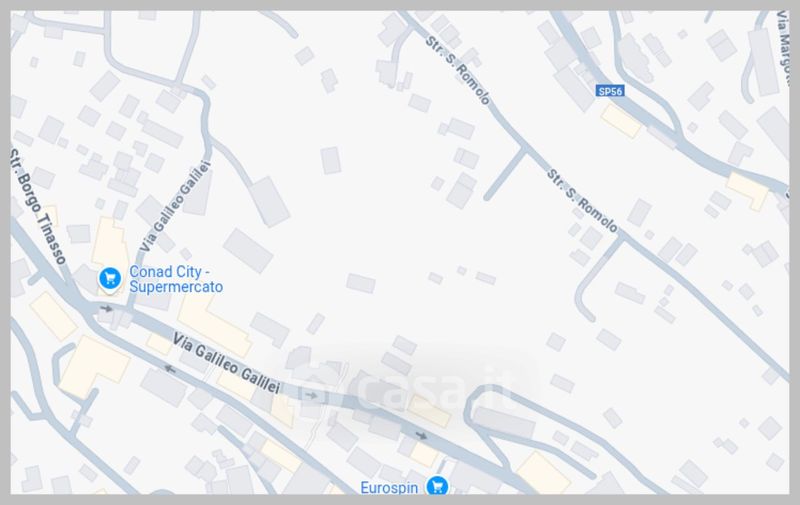Click the horizontal Via Galileo Galilei main road label
Image resolution: width=800 pixels, height=505 pixels.
(x=226, y=363)
